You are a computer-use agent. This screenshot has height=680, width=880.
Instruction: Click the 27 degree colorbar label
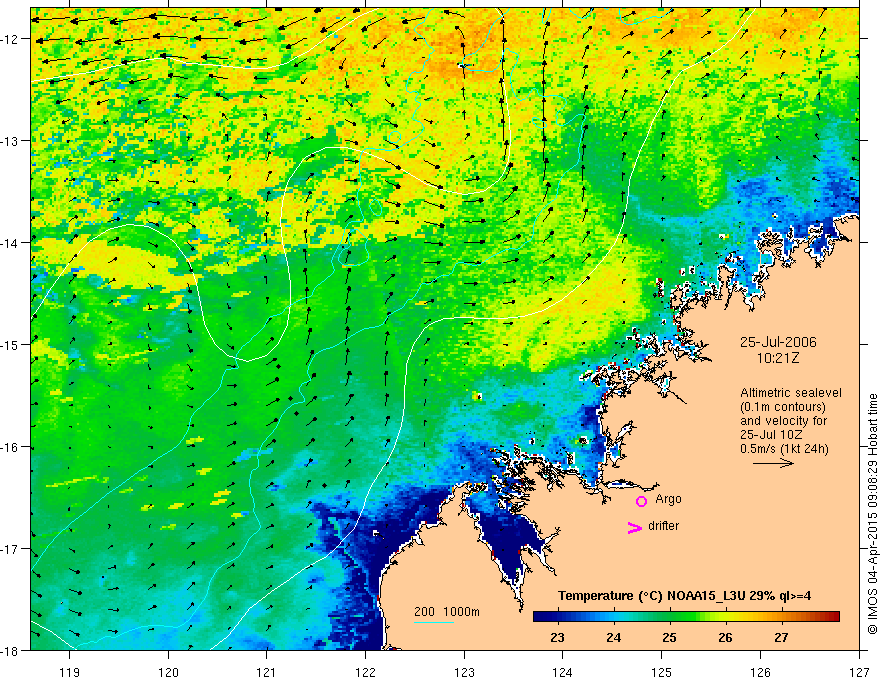781,638
